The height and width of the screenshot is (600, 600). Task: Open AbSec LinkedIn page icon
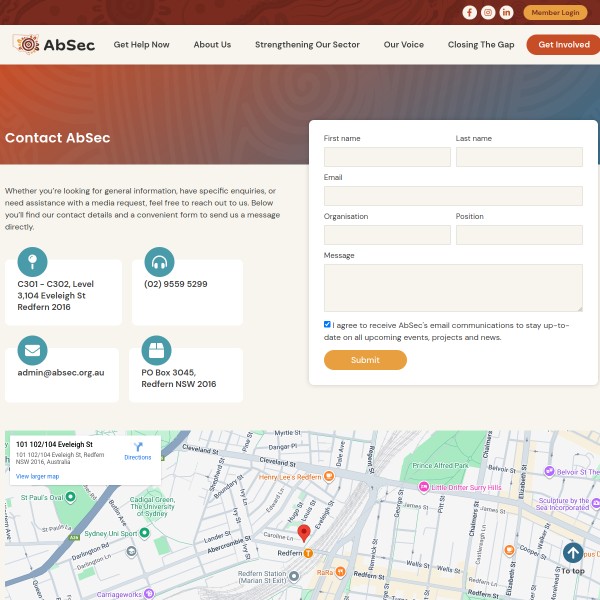[507, 12]
